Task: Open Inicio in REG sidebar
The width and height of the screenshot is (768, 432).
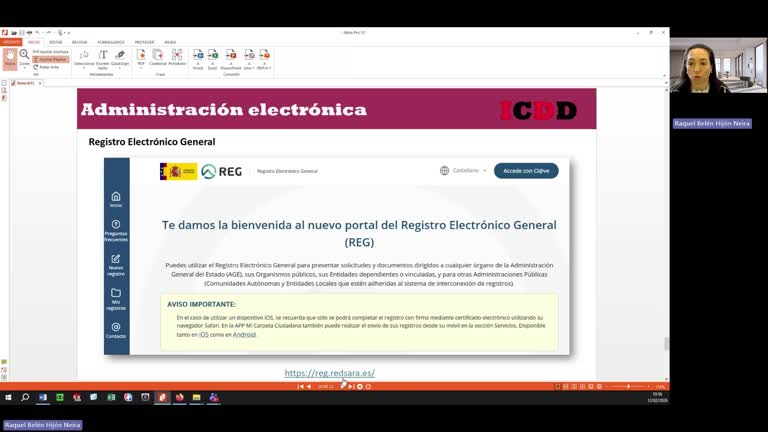Action: pyautogui.click(x=116, y=199)
